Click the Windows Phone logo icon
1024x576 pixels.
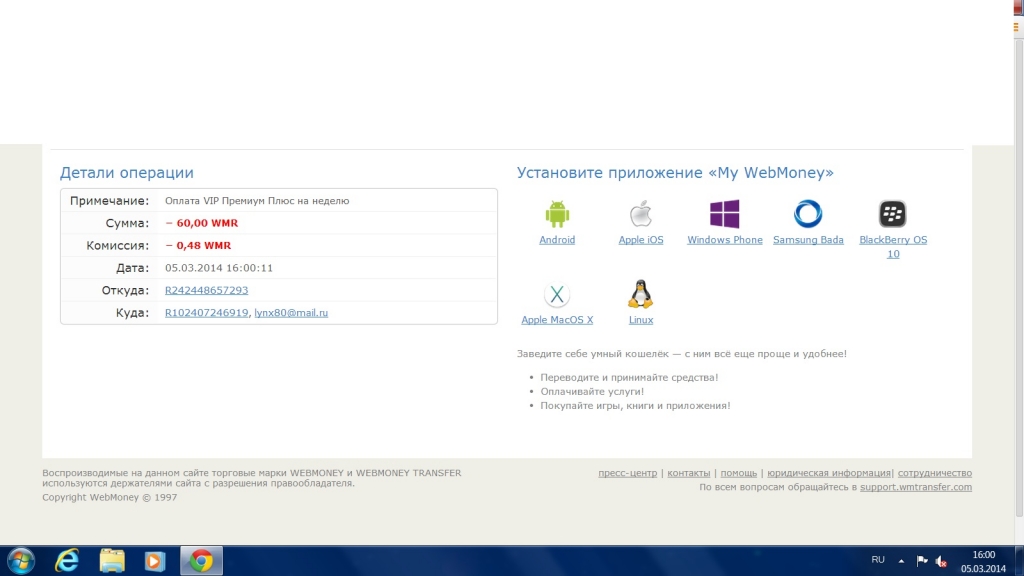click(725, 214)
